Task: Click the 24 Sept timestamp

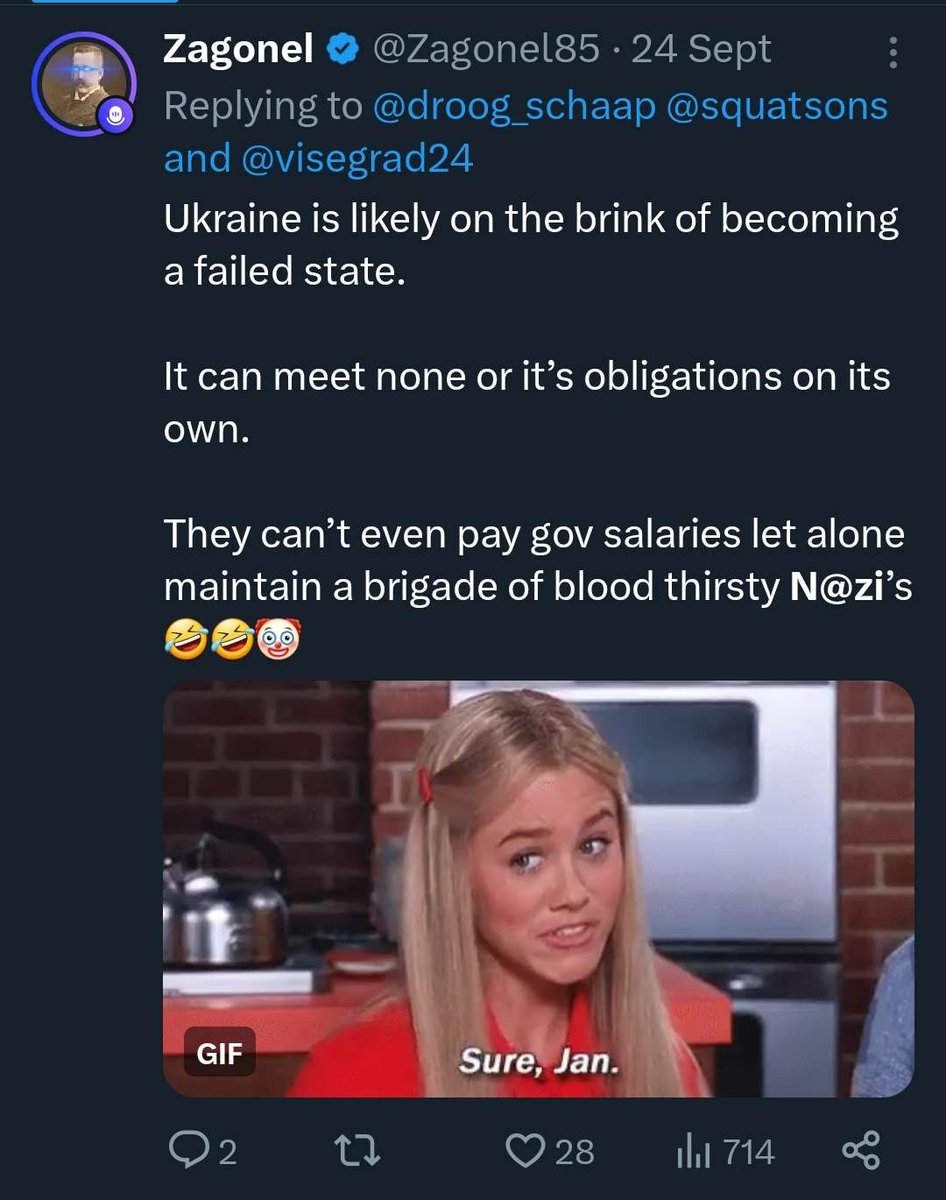Action: tap(702, 49)
